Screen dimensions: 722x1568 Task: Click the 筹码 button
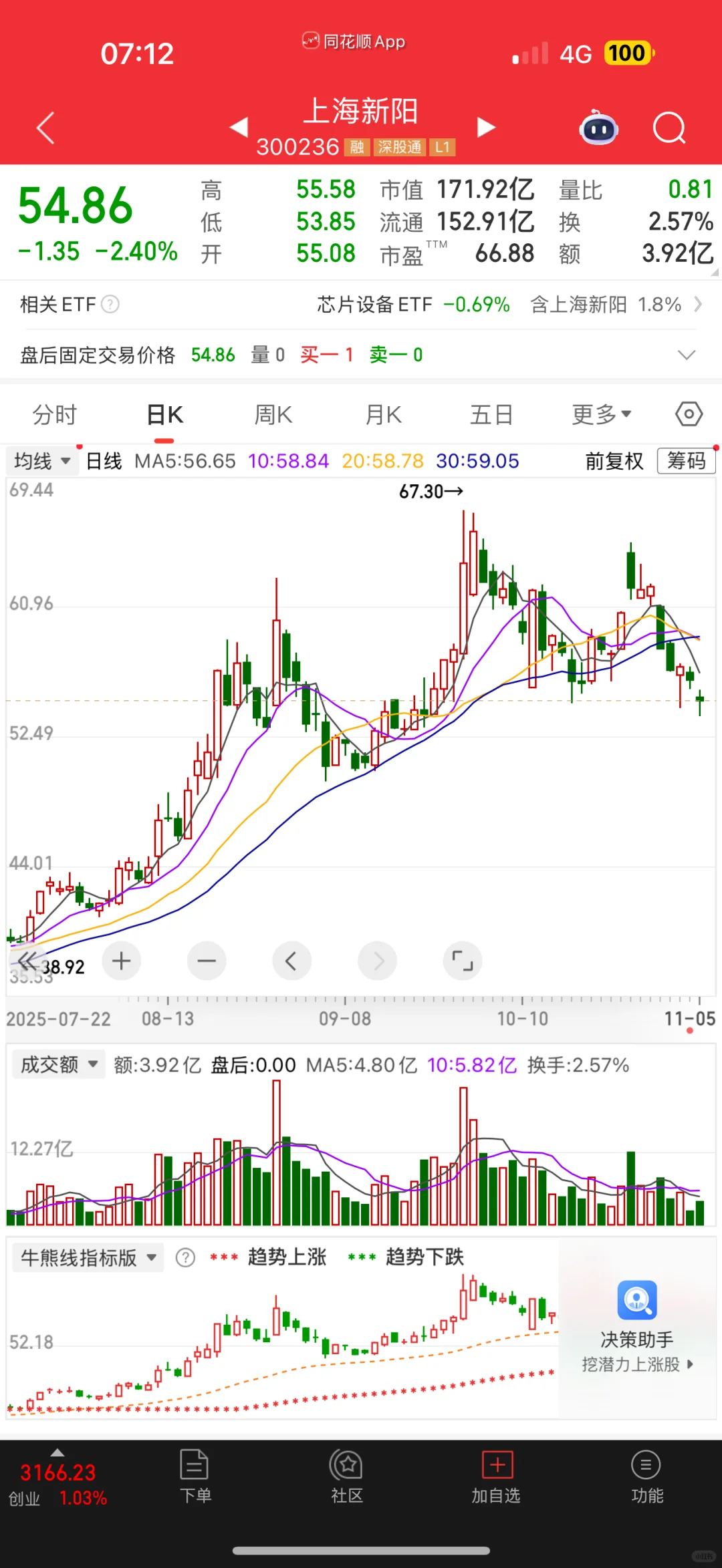tap(686, 461)
